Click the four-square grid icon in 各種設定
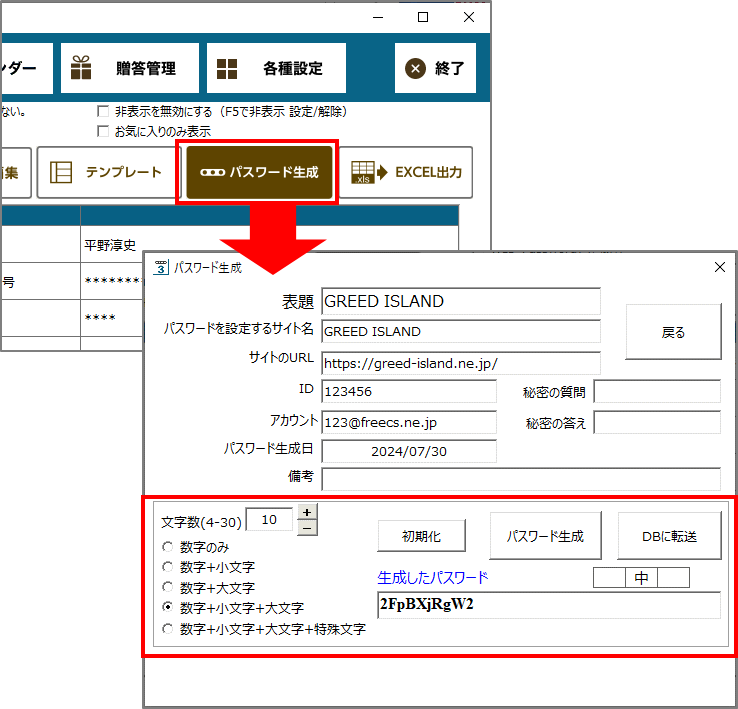 pyautogui.click(x=227, y=69)
